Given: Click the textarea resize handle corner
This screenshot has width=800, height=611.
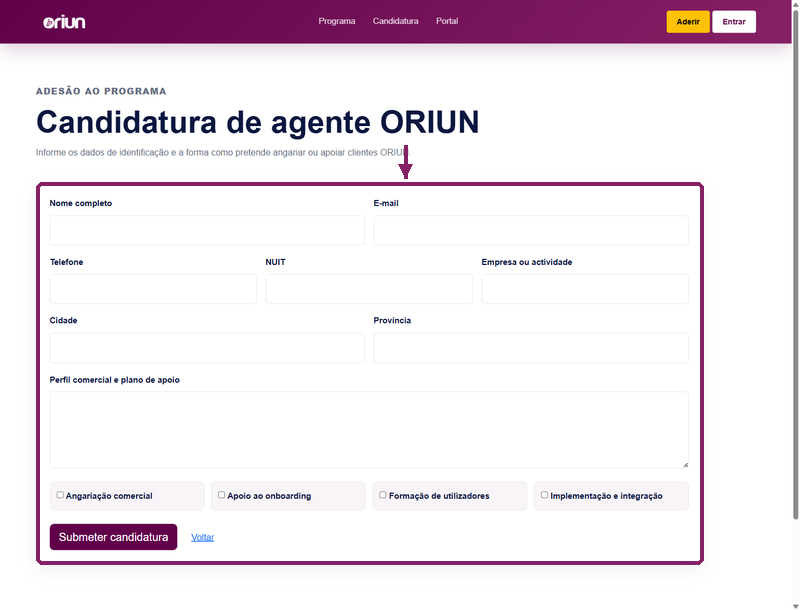Looking at the screenshot, I should pyautogui.click(x=685, y=465).
